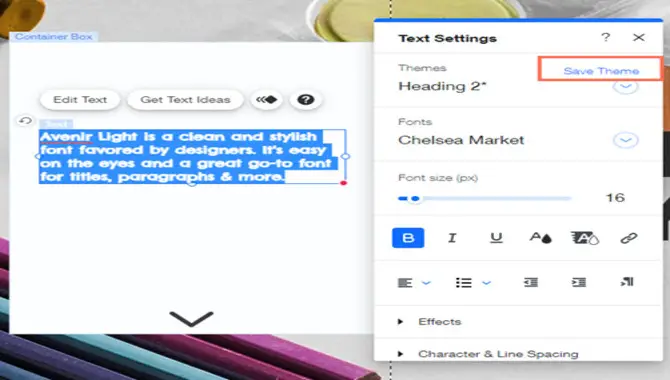Open the text highlight color icon
Image resolution: width=670 pixels, height=380 pixels.
tap(585, 238)
